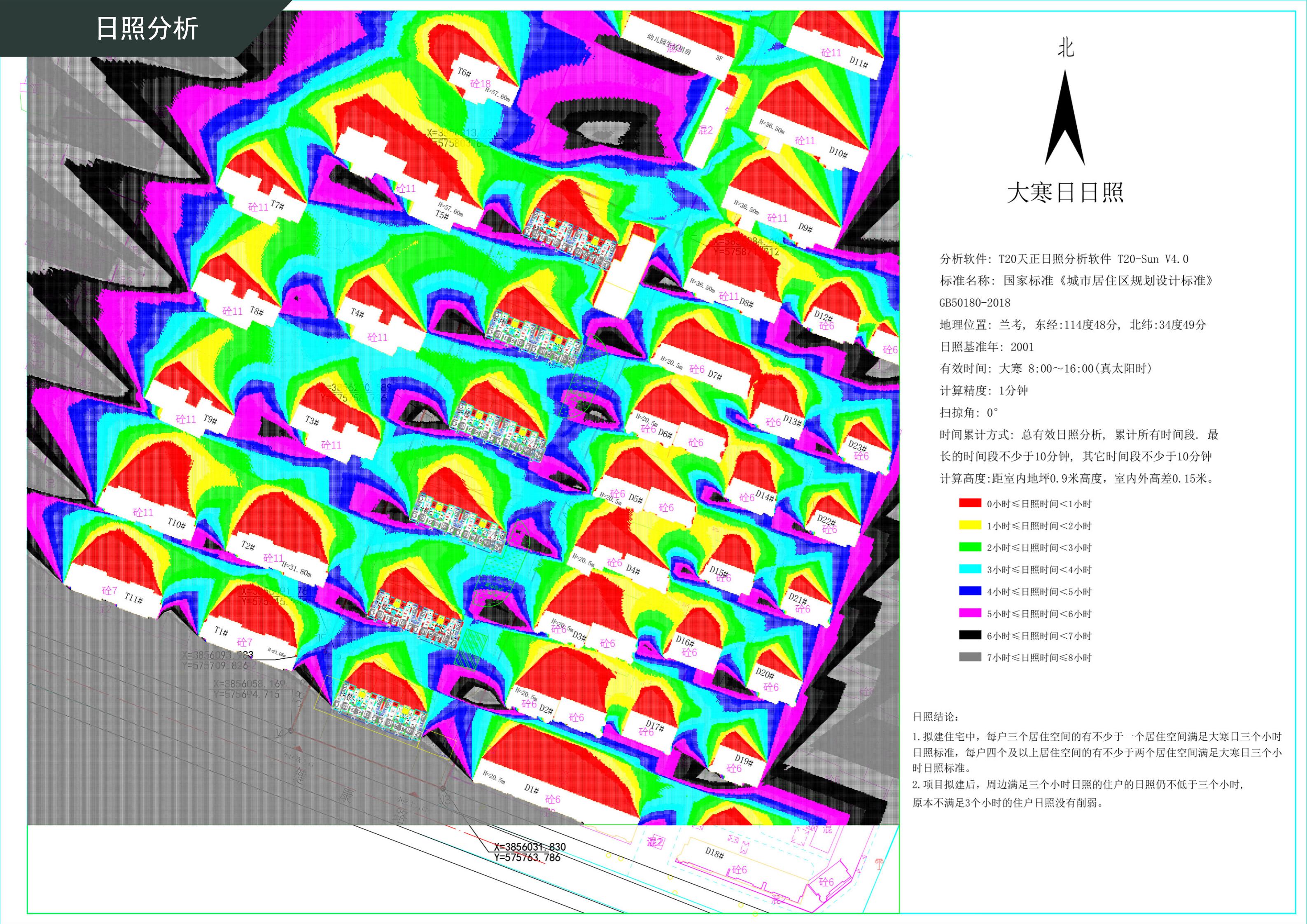Click building label T9# on the map
Screen dimensions: 1307x924
click(x=210, y=420)
